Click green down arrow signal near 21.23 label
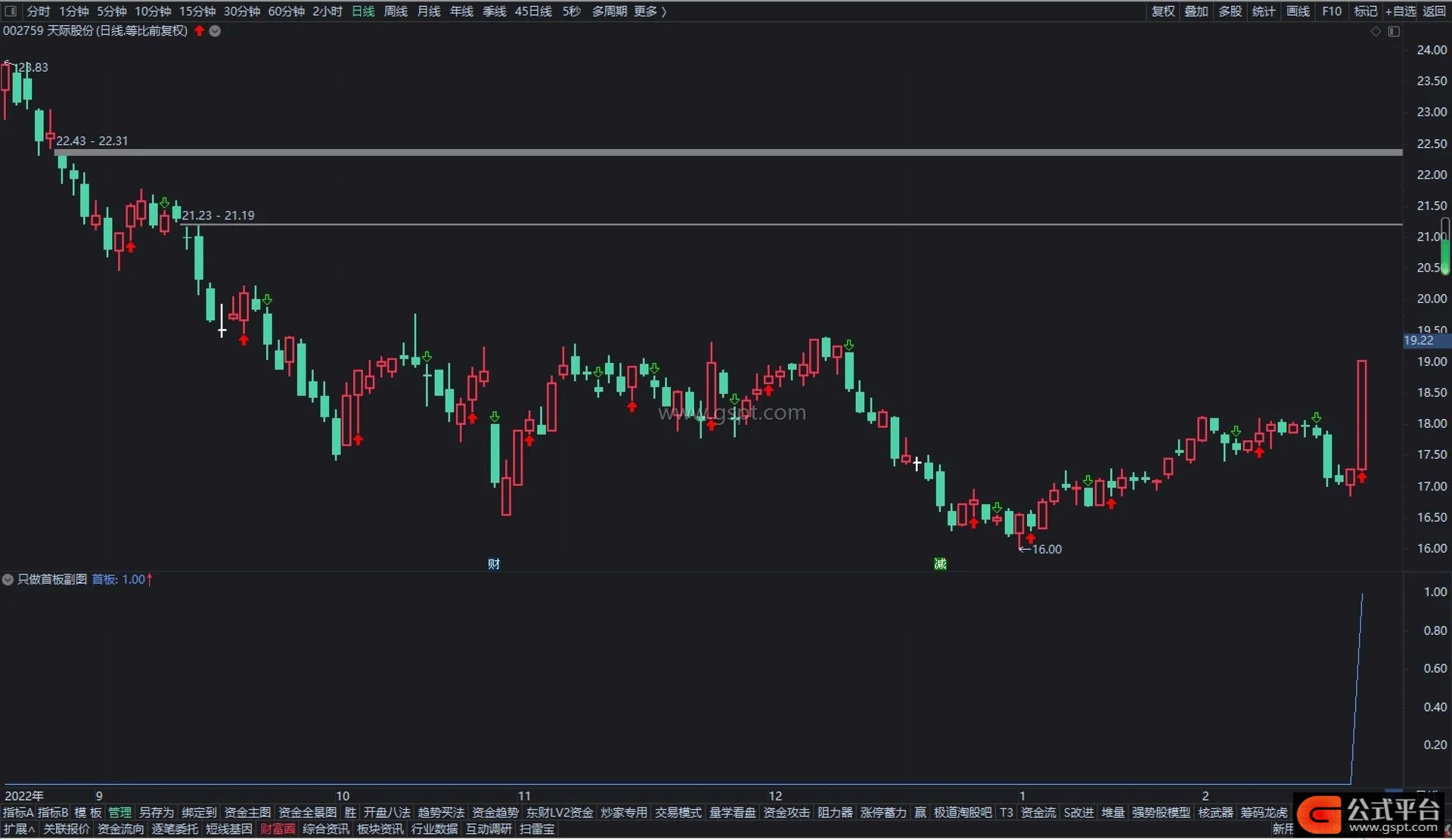 (164, 203)
